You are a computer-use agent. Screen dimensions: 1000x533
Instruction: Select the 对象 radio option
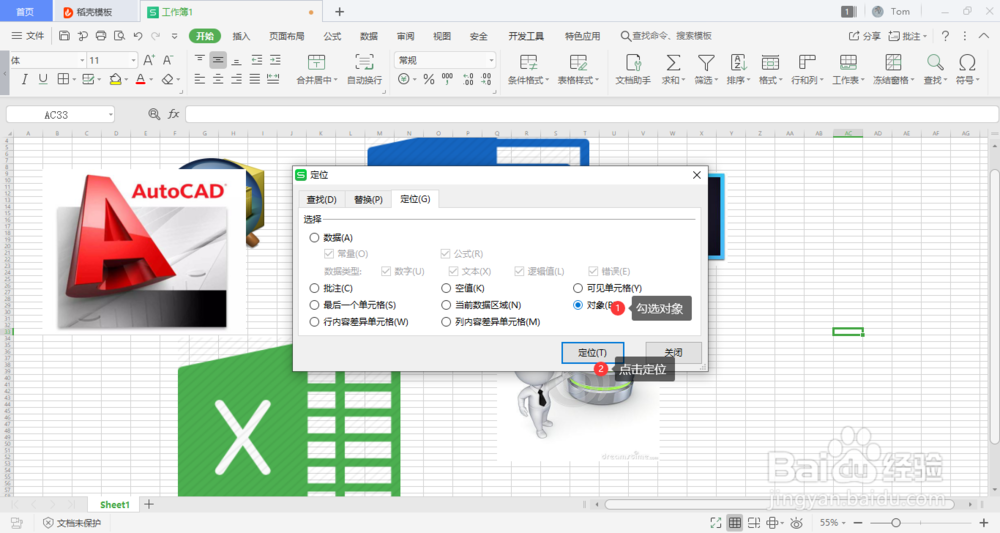coord(578,305)
